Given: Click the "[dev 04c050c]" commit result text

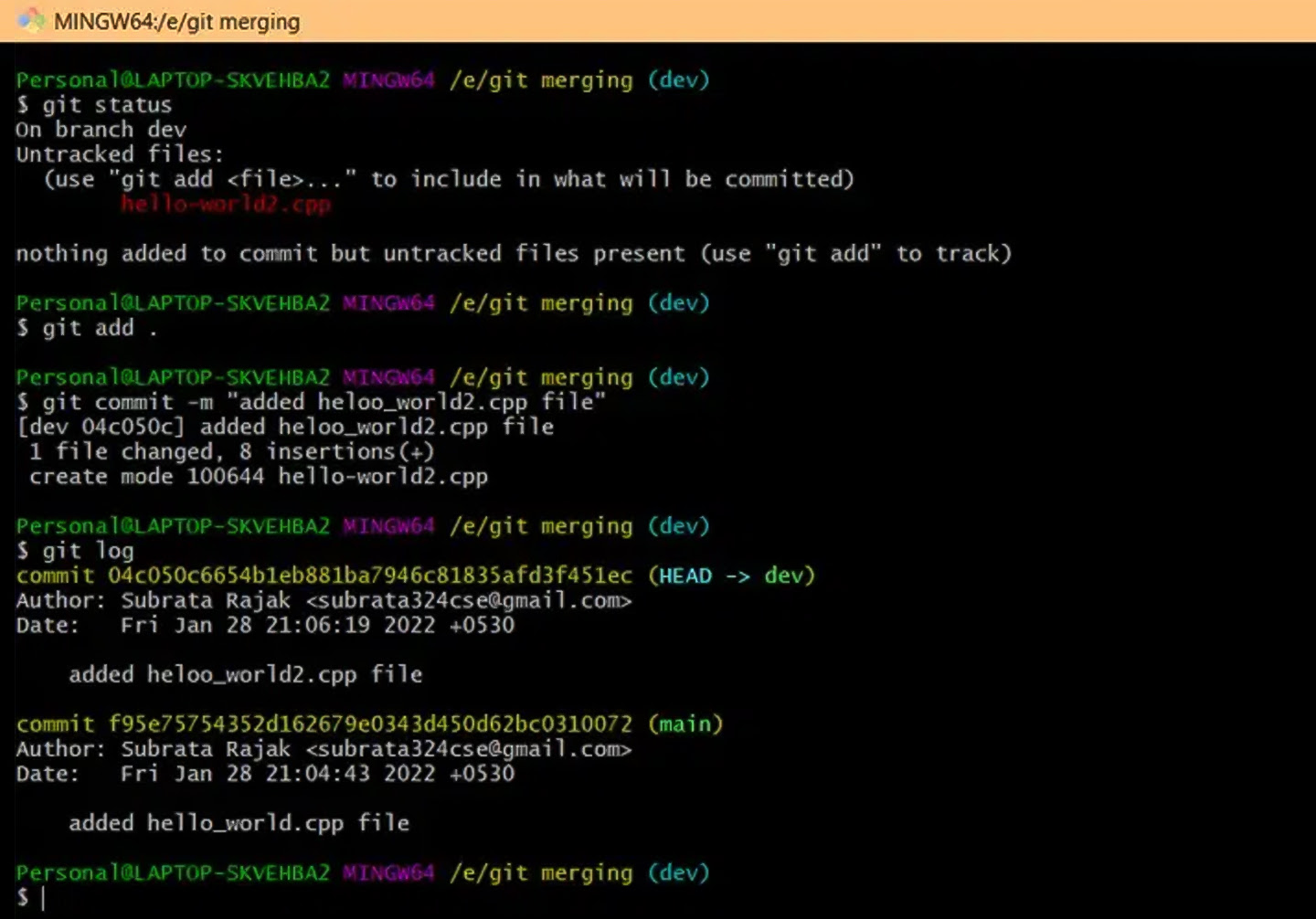Looking at the screenshot, I should point(101,427).
